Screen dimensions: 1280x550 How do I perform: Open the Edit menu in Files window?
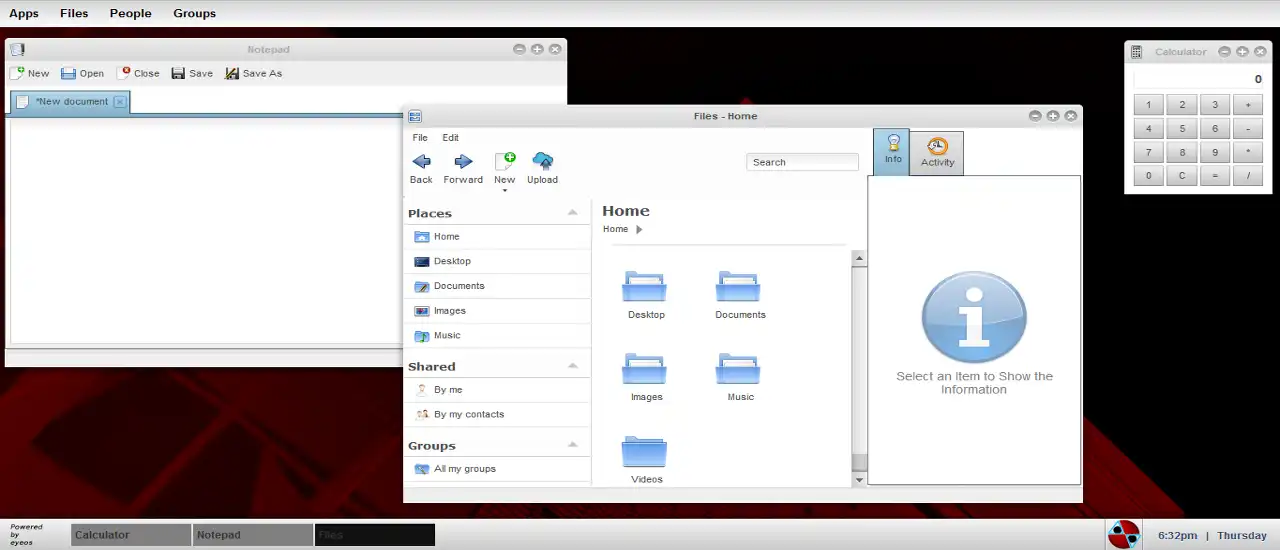click(451, 138)
